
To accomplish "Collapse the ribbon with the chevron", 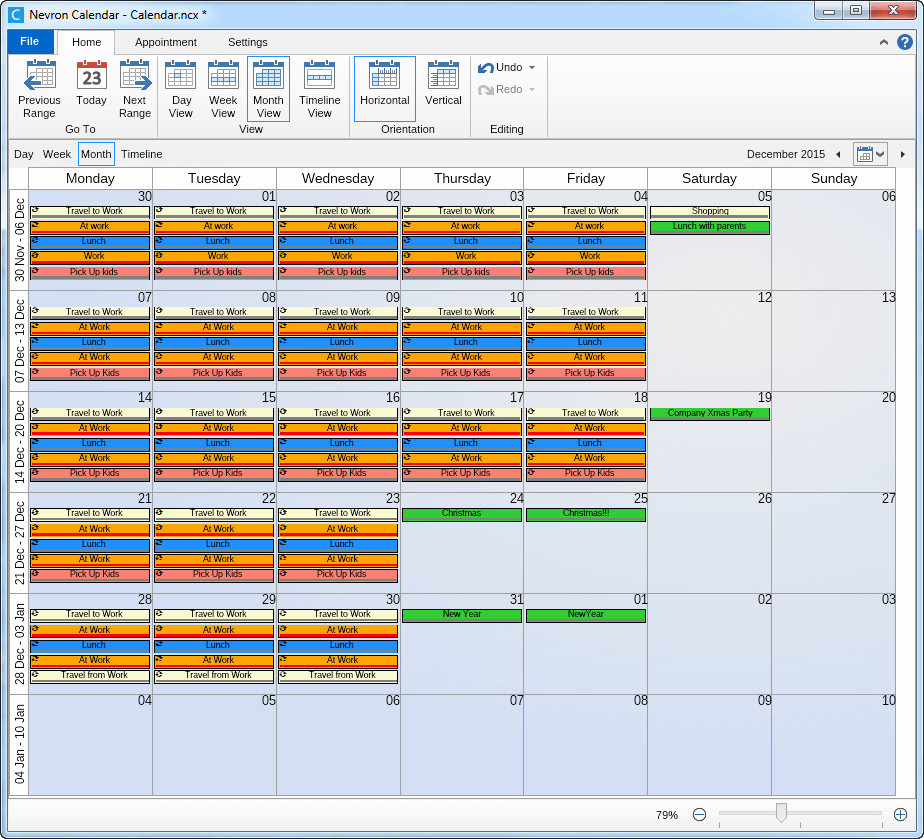I will [x=884, y=42].
